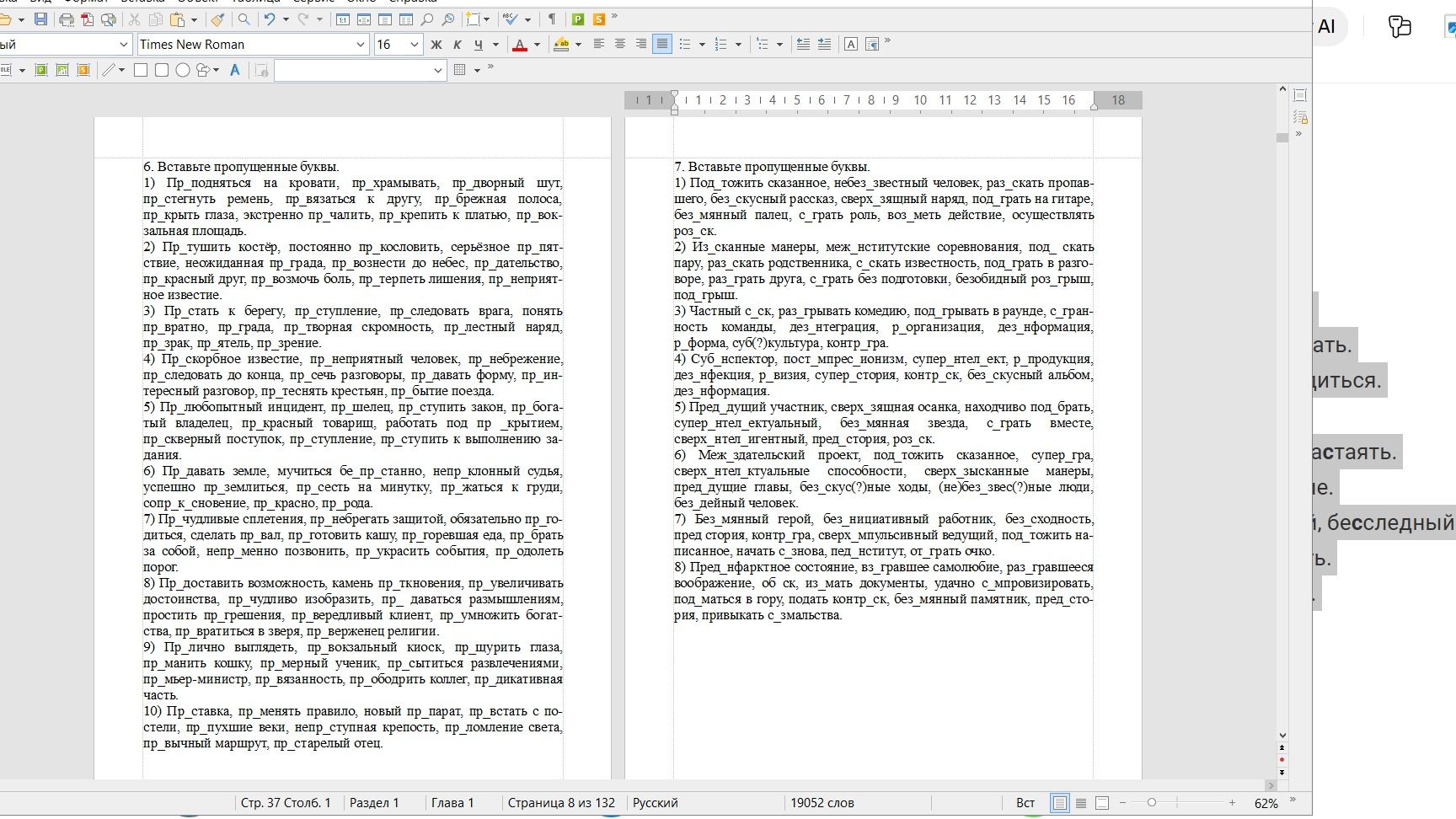Click the orange S icon in top toolbar
This screenshot has height=819, width=1456.
(599, 19)
